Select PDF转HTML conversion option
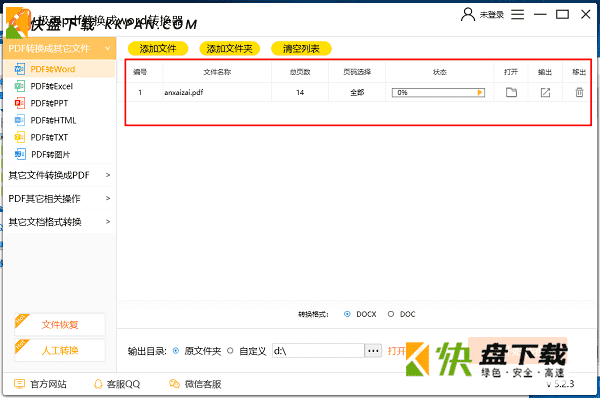This screenshot has height=398, width=600. coord(59,121)
